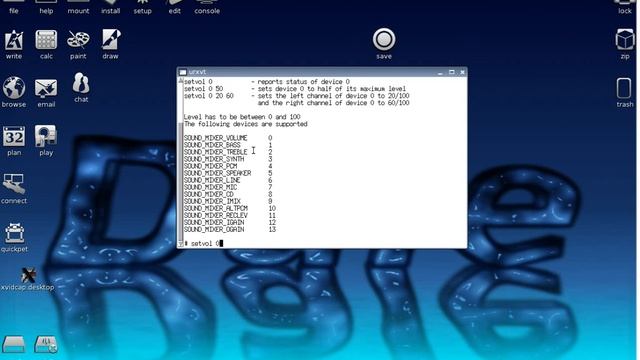Image resolution: width=640 pixels, height=360 pixels.
Task: Click the lock screen icon
Action: click(x=624, y=6)
